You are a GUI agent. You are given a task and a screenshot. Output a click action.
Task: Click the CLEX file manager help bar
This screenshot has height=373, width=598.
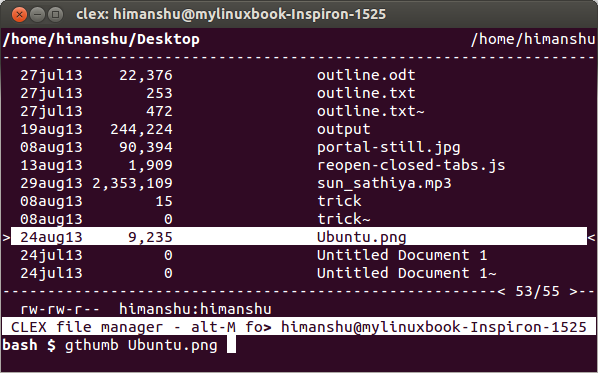click(299, 327)
